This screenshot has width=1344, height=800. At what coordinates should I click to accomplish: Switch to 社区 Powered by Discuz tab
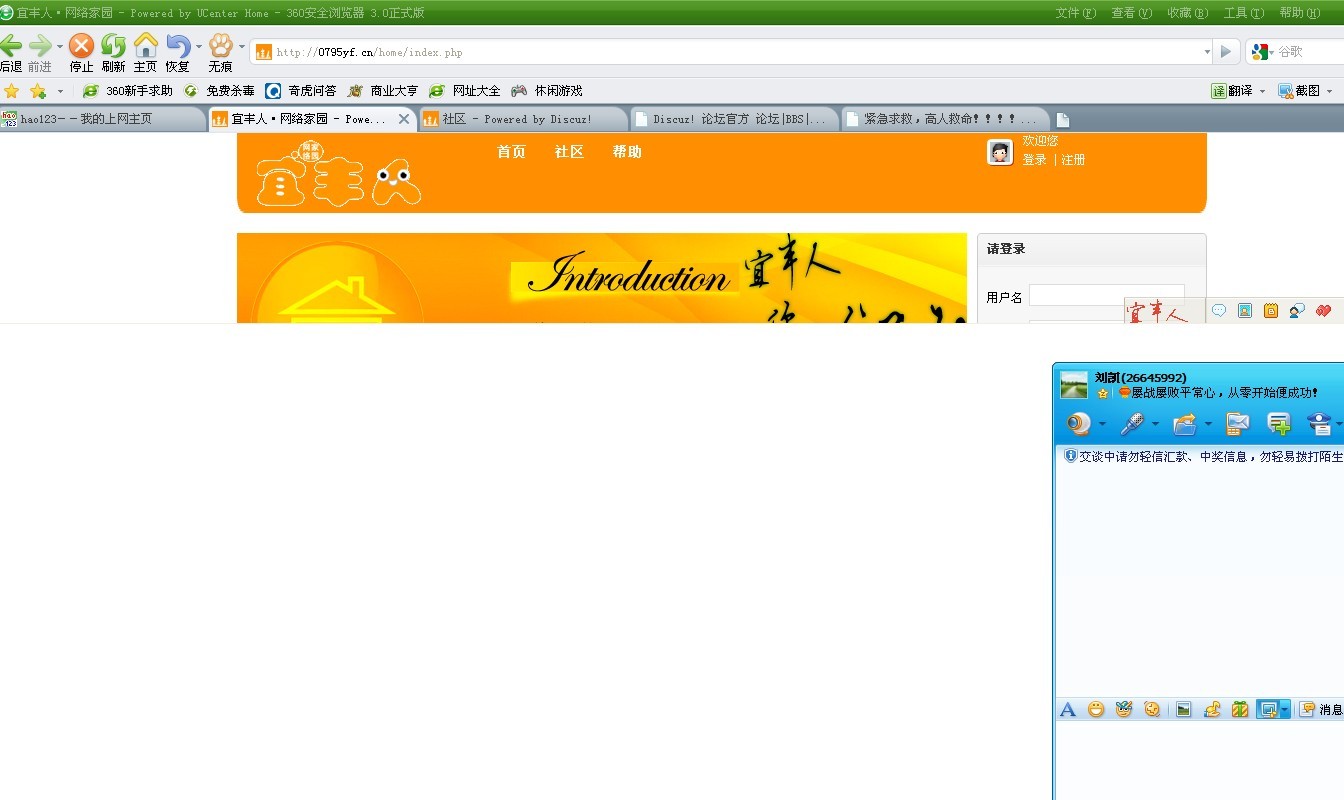(x=524, y=119)
